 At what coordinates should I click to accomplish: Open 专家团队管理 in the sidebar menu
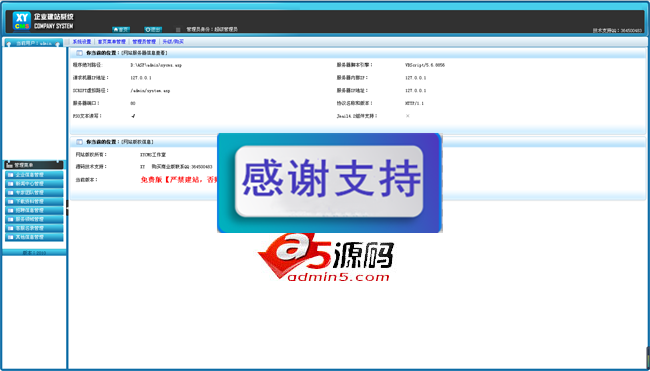point(34,193)
